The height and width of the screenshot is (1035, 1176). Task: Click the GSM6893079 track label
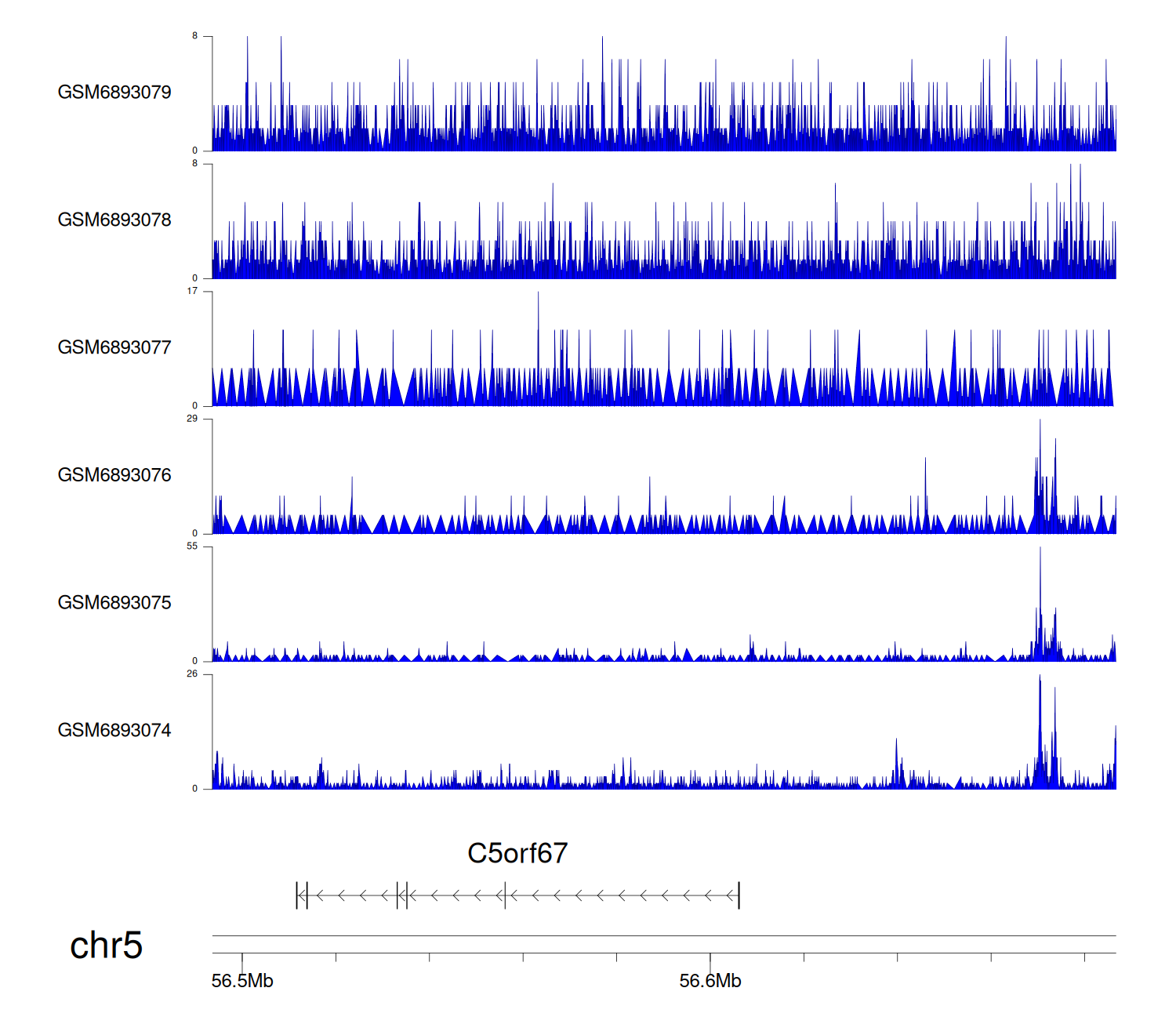tap(114, 93)
